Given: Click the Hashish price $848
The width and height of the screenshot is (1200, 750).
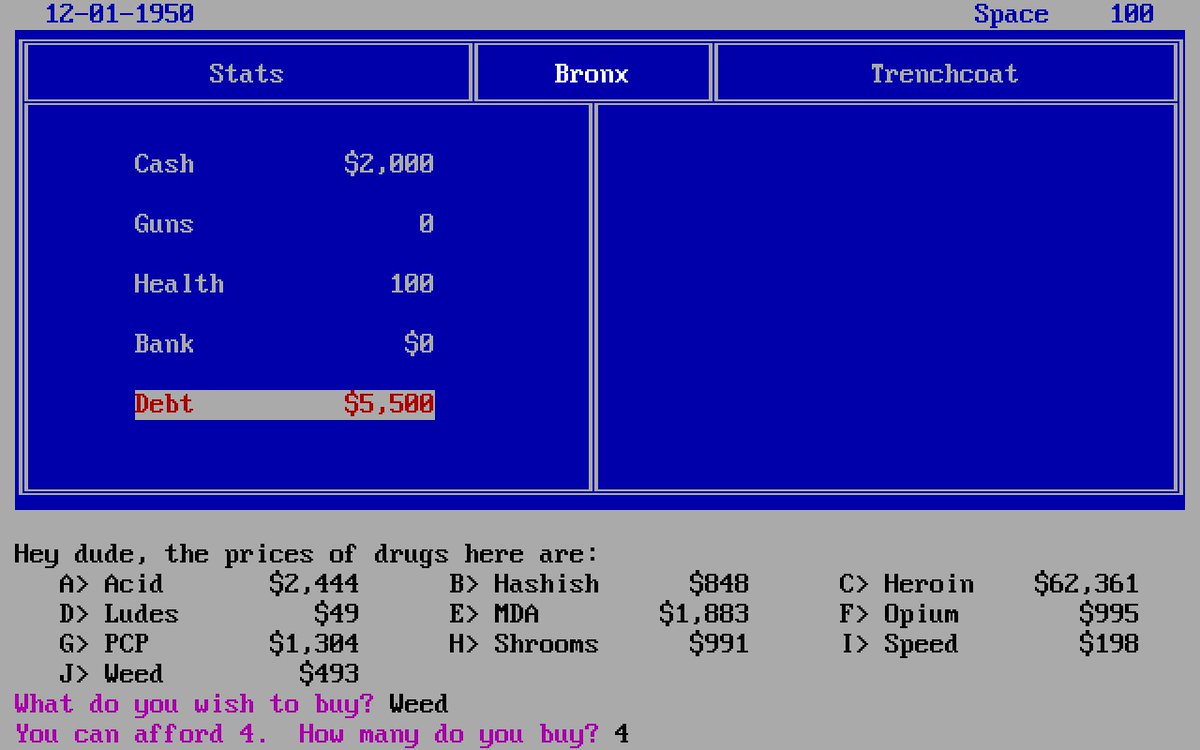Looking at the screenshot, I should point(719,584).
